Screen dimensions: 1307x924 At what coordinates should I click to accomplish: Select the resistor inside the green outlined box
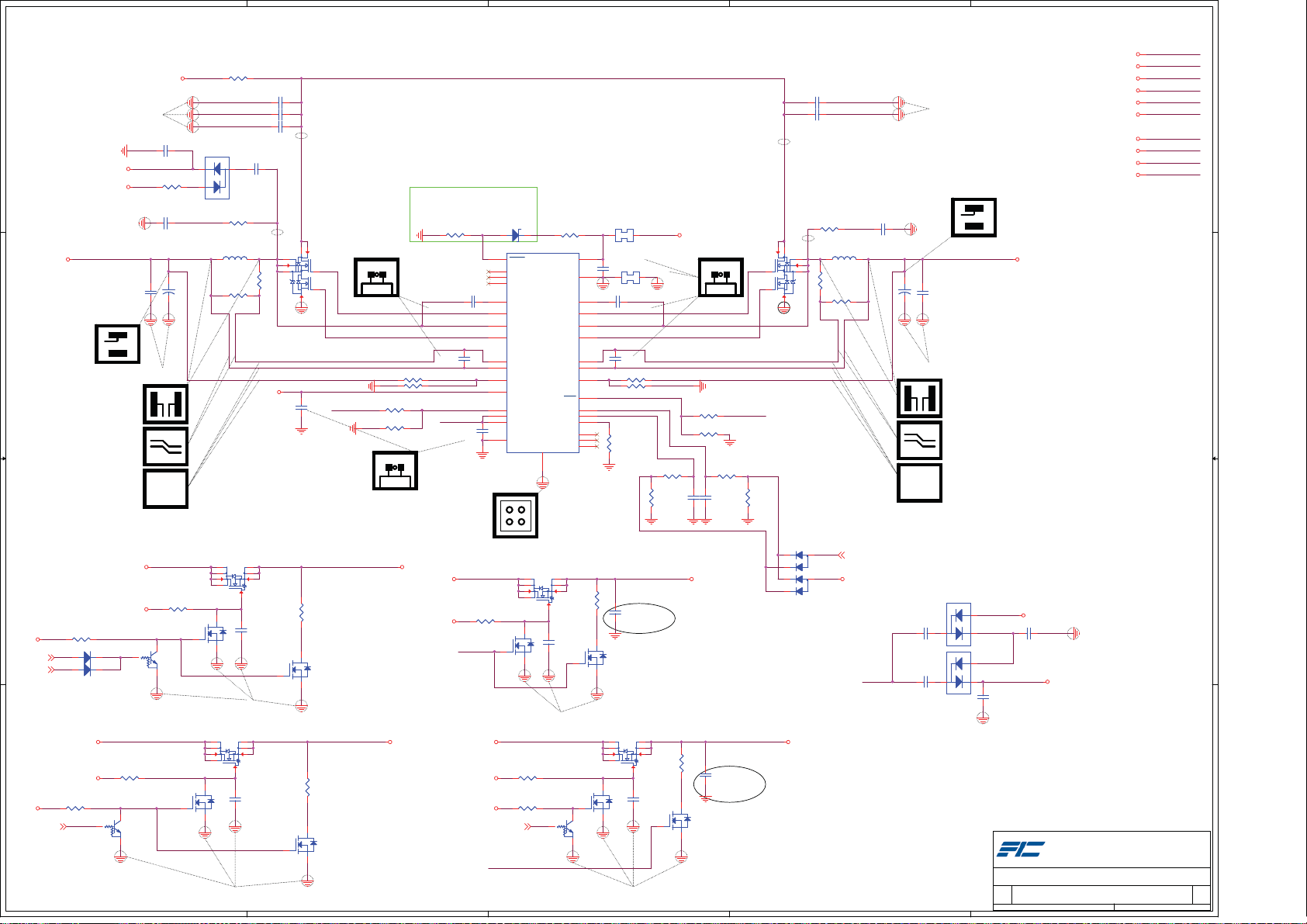click(x=456, y=235)
